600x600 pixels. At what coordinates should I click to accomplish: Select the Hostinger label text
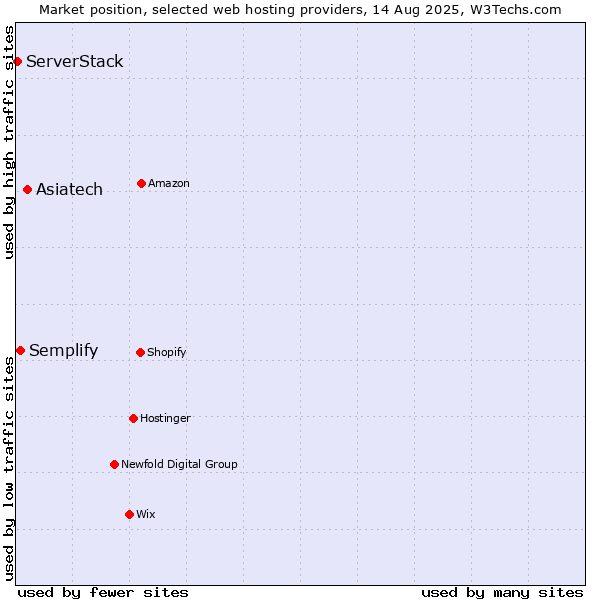tap(165, 418)
